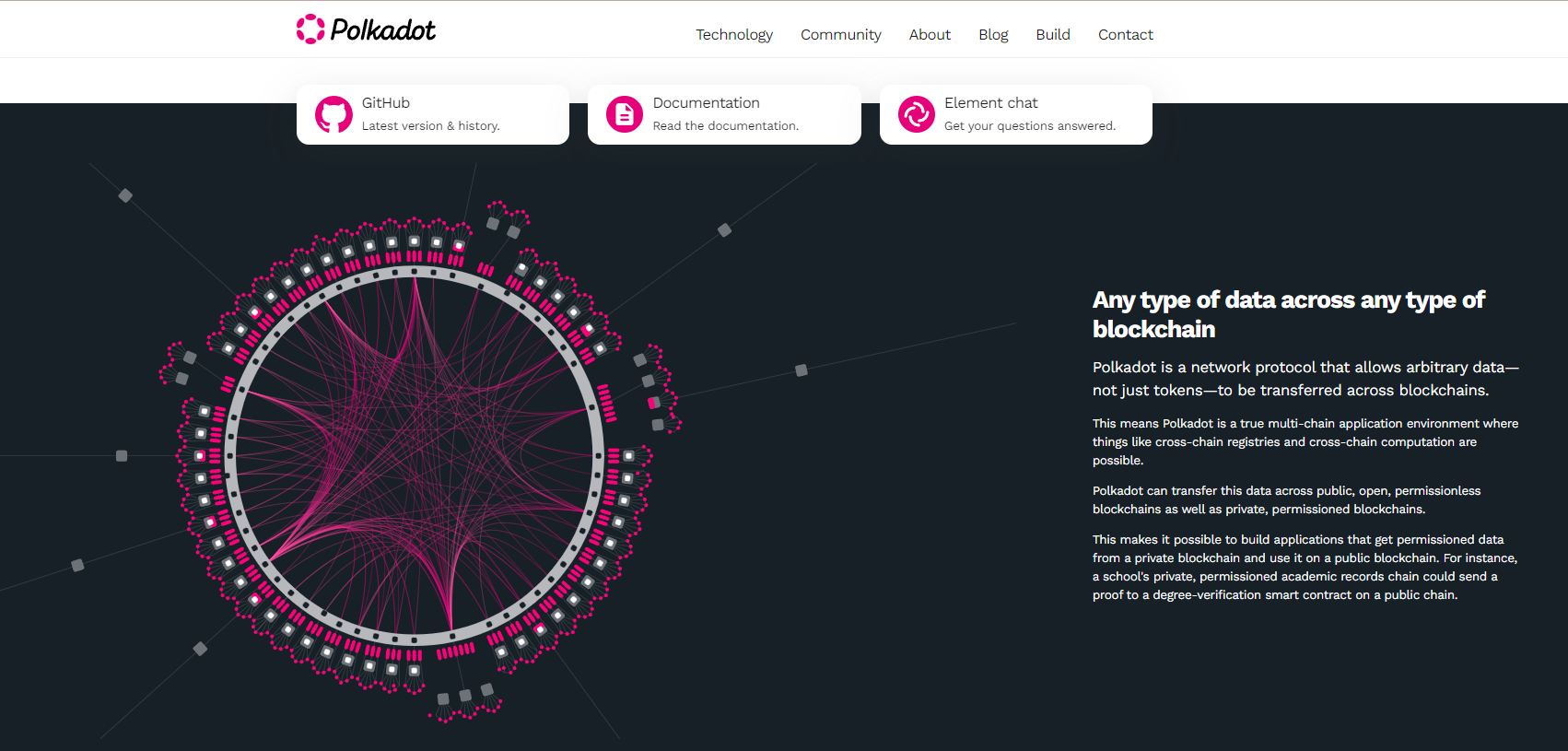Open the GitHub card title
The height and width of the screenshot is (751, 1568).
coord(386,103)
